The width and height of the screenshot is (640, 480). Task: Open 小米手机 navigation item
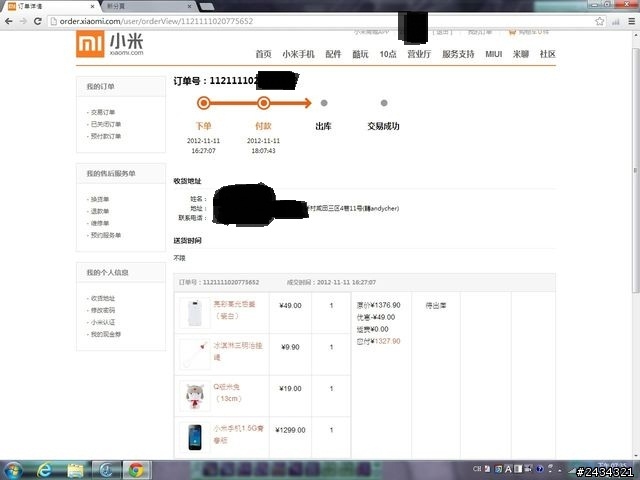pyautogui.click(x=298, y=54)
